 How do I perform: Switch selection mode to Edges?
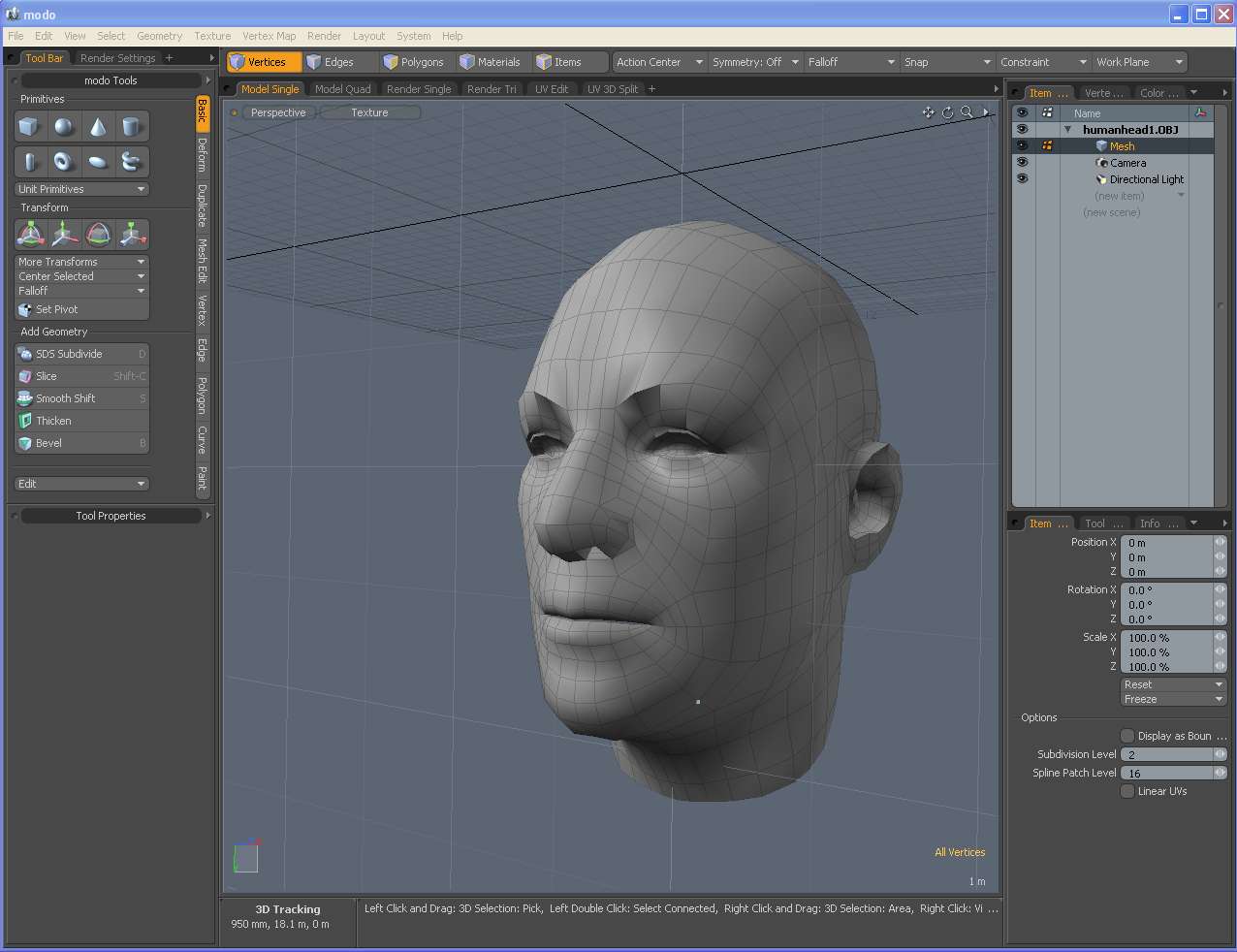[339, 62]
